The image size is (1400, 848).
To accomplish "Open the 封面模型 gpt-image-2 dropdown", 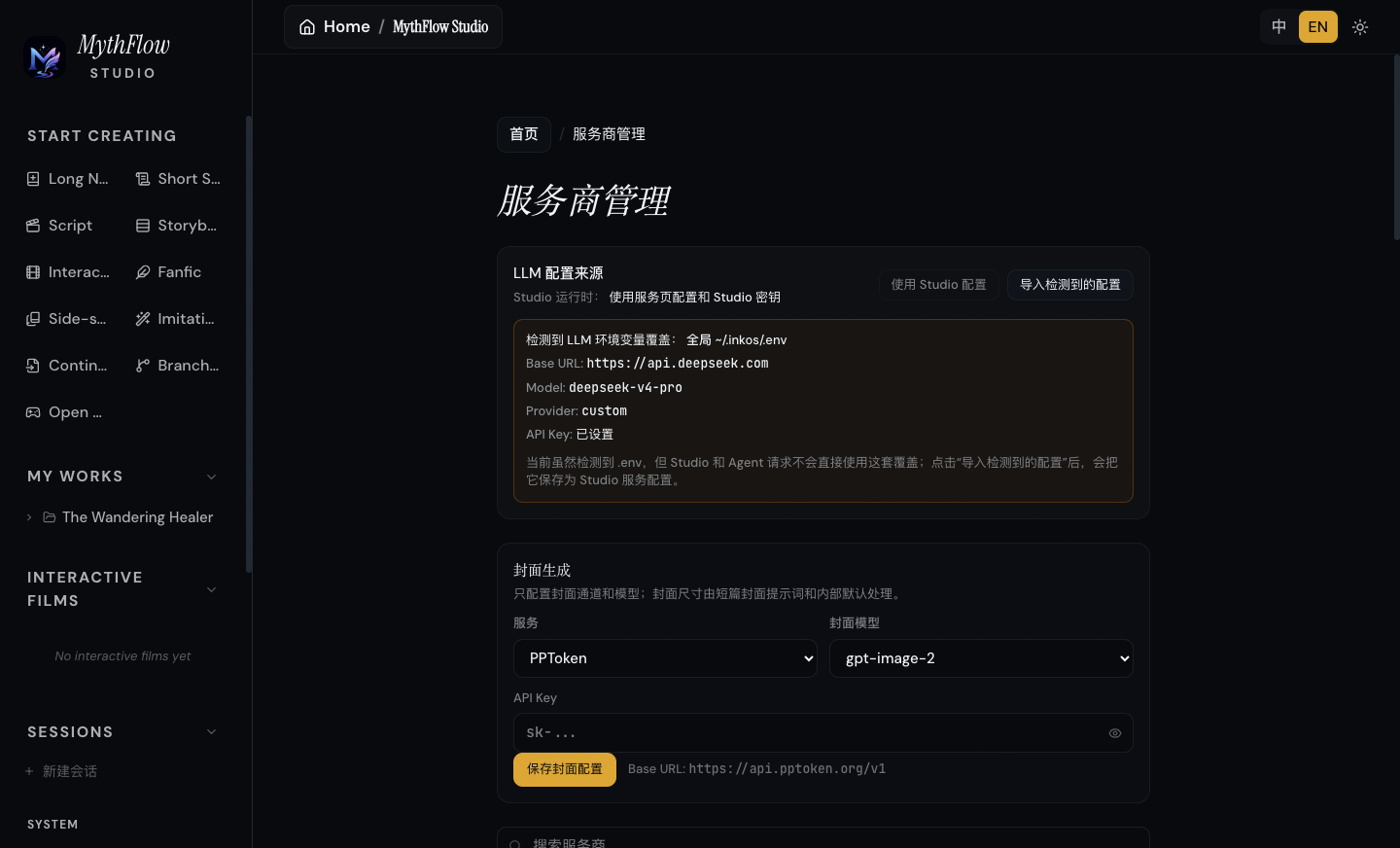I will (x=981, y=658).
